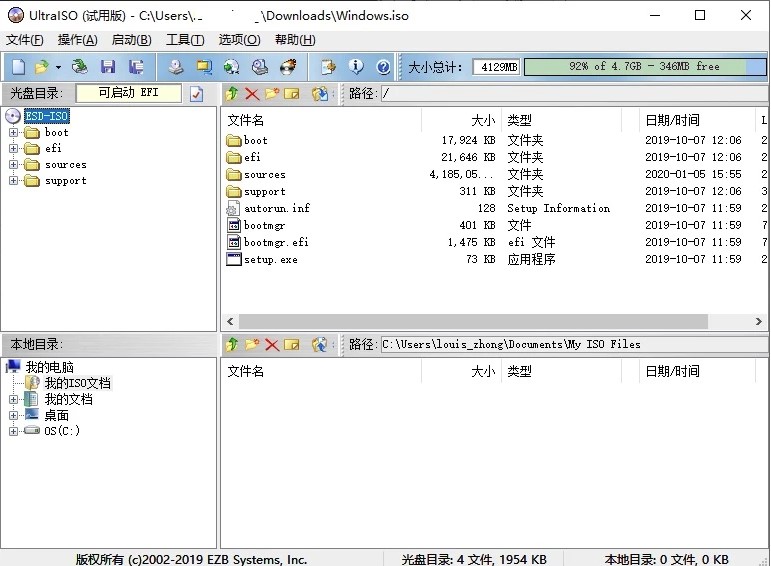This screenshot has height=566, width=771.
Task: Select the bootmgr file row
Action: (495, 225)
